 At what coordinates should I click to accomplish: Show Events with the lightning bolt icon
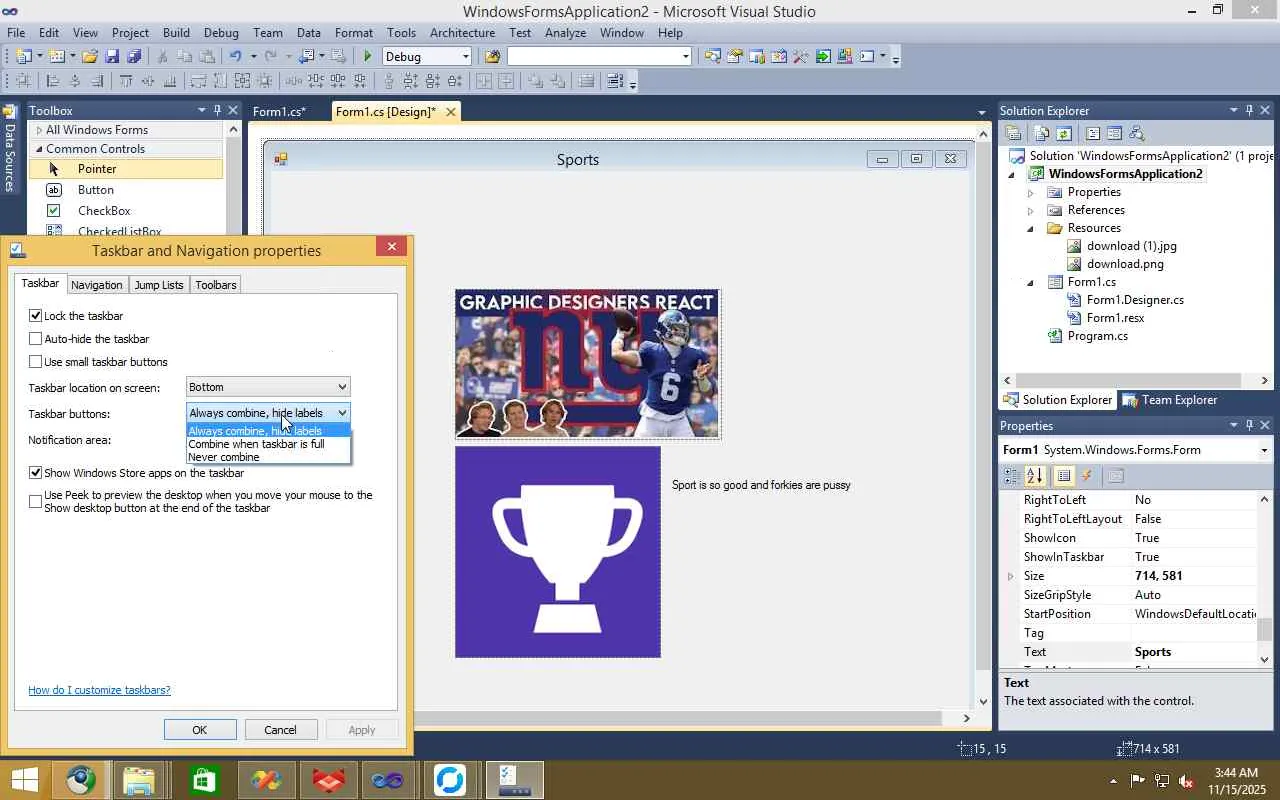click(1087, 476)
